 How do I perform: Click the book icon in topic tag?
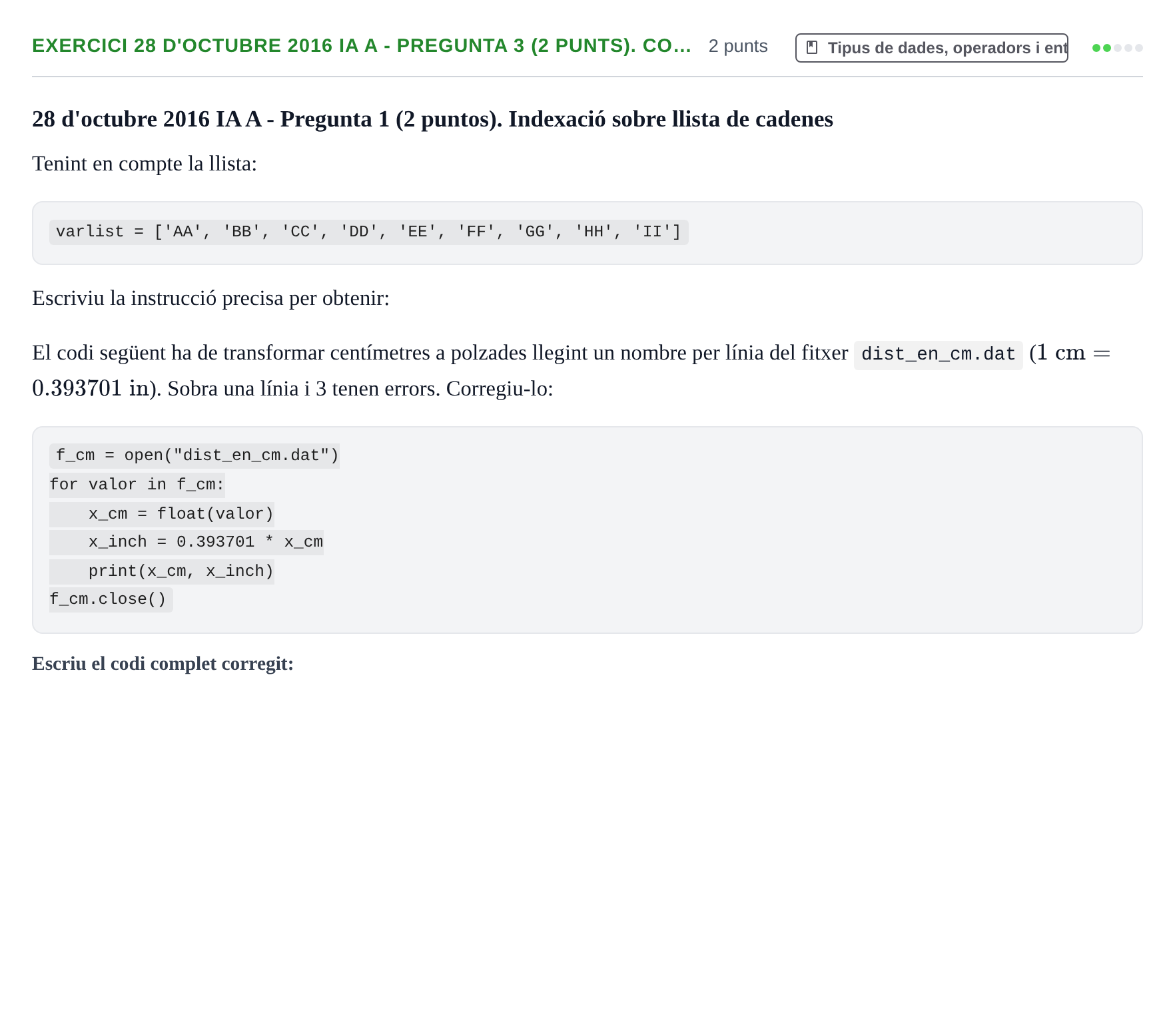812,48
